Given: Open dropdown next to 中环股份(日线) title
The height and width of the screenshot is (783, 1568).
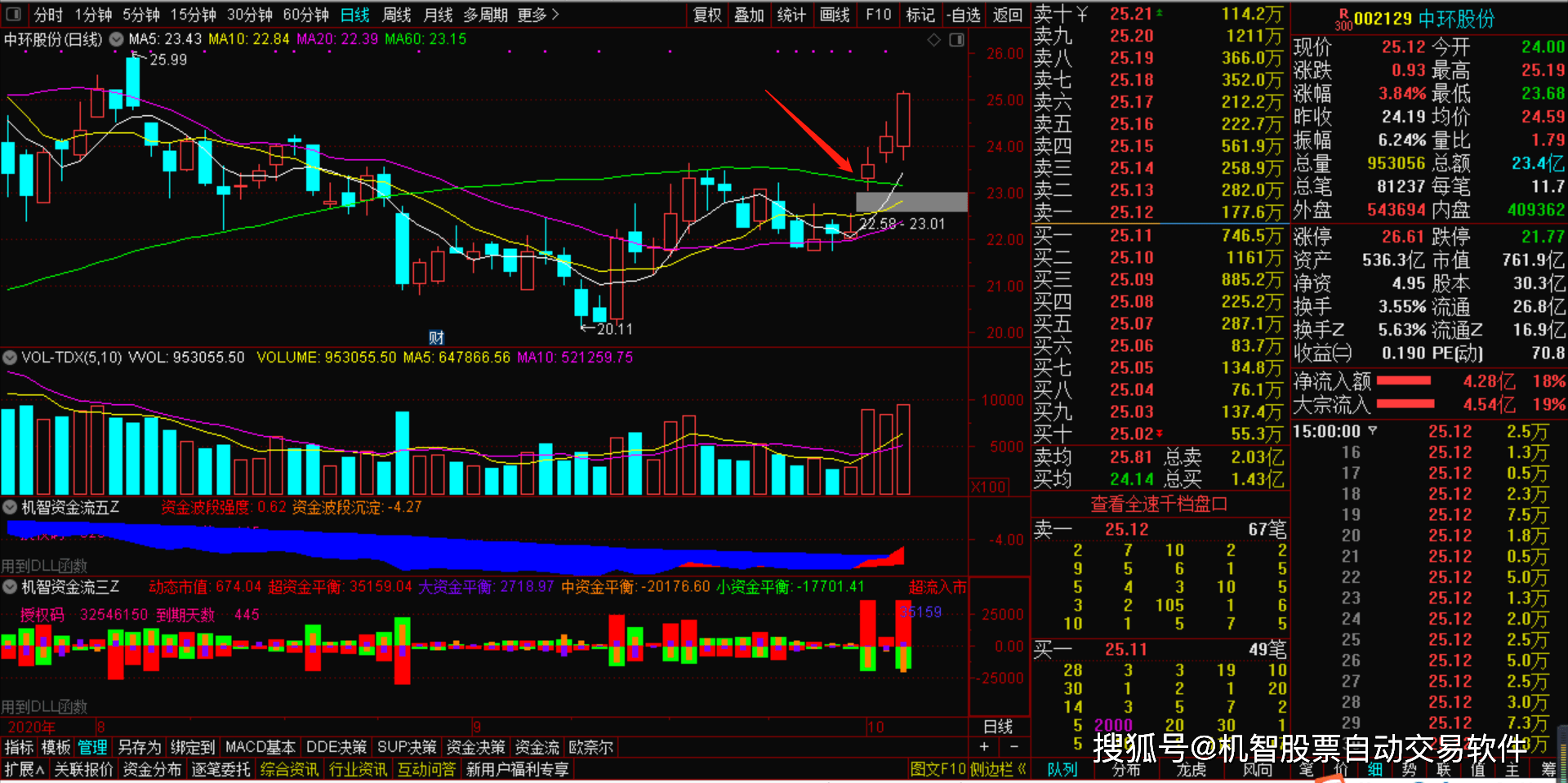Looking at the screenshot, I should (116, 39).
